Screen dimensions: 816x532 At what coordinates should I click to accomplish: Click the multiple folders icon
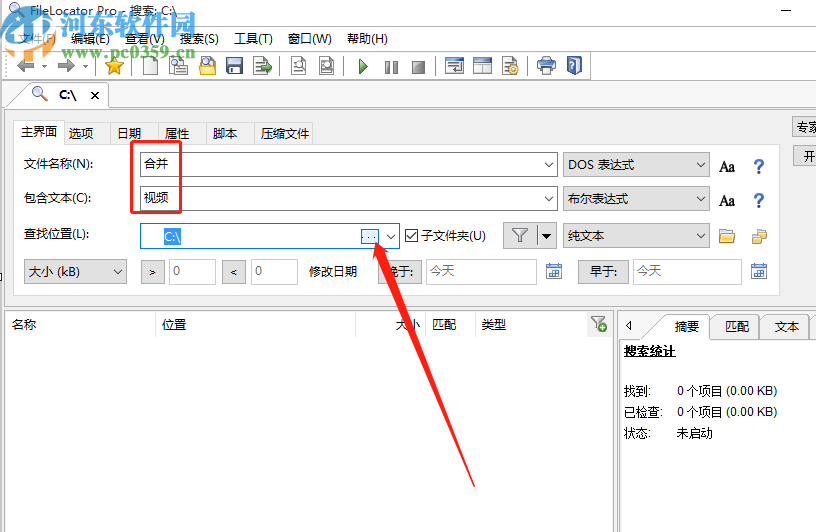(x=759, y=236)
